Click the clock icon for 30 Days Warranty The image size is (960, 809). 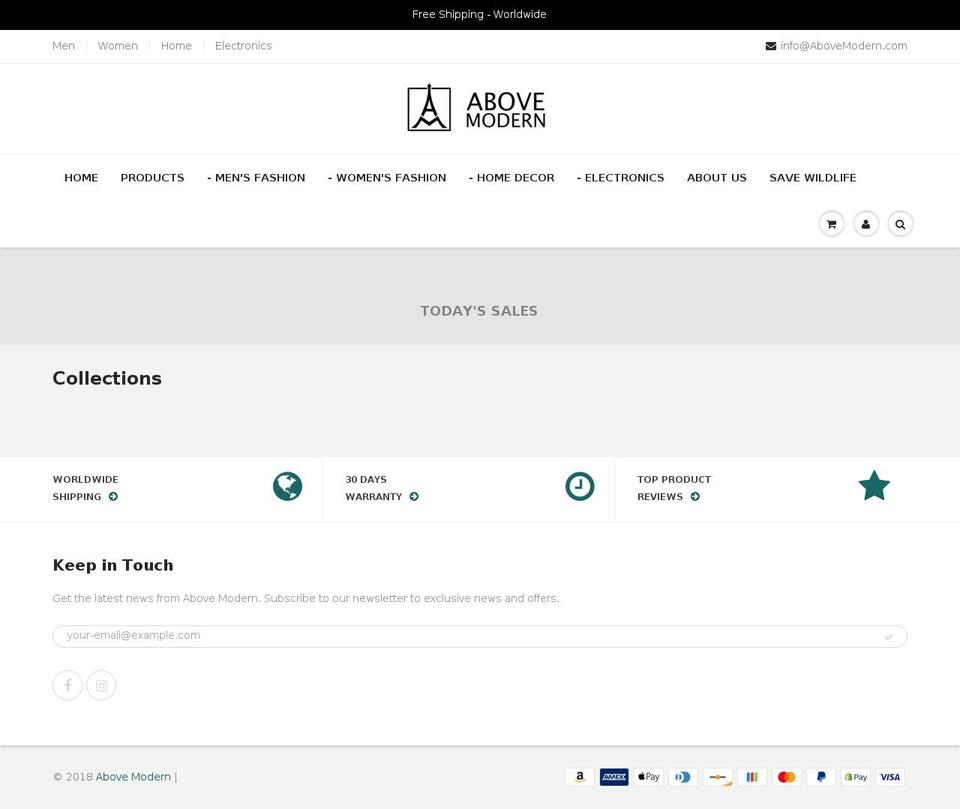580,486
